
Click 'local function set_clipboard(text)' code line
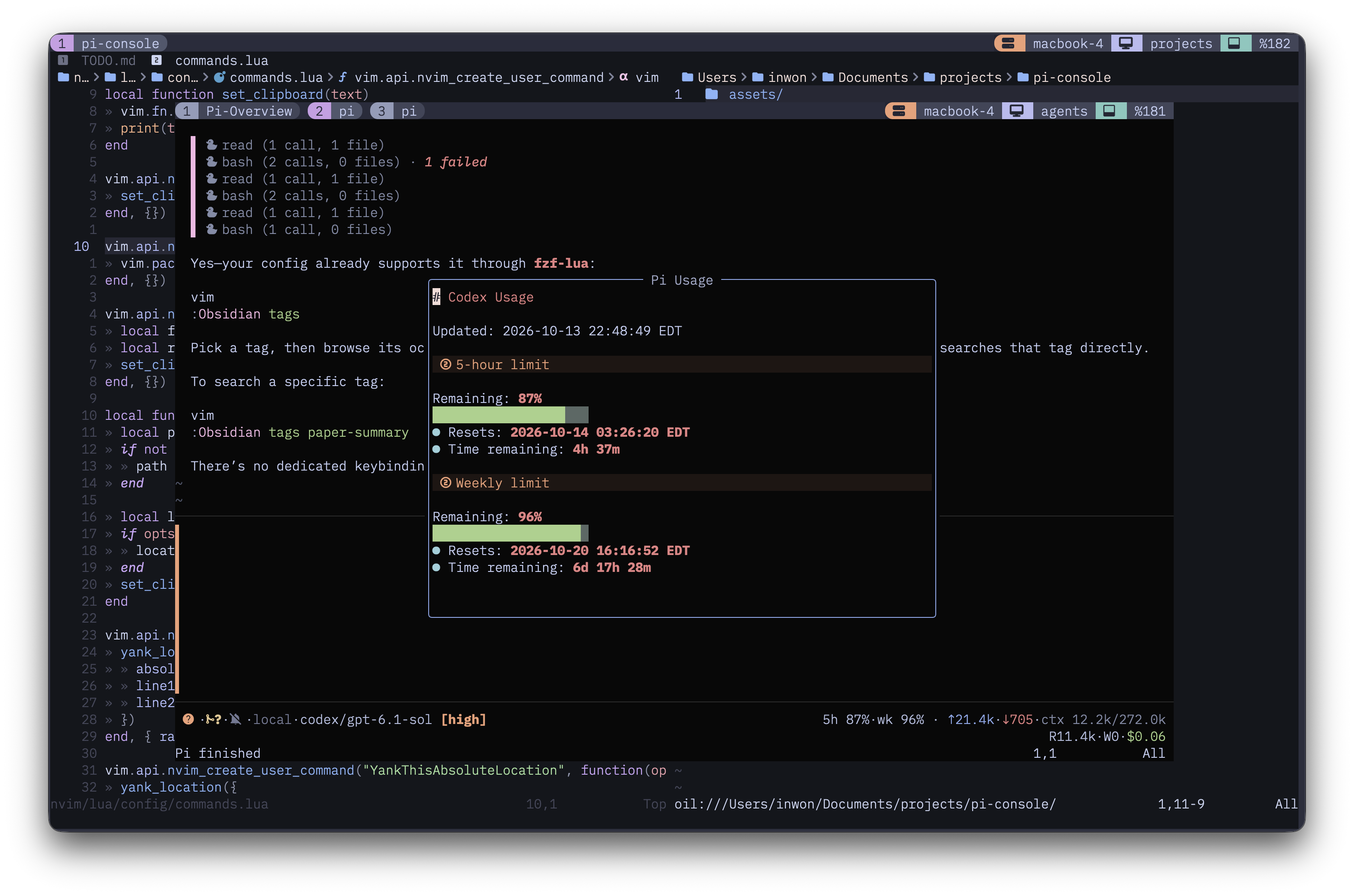237,94
